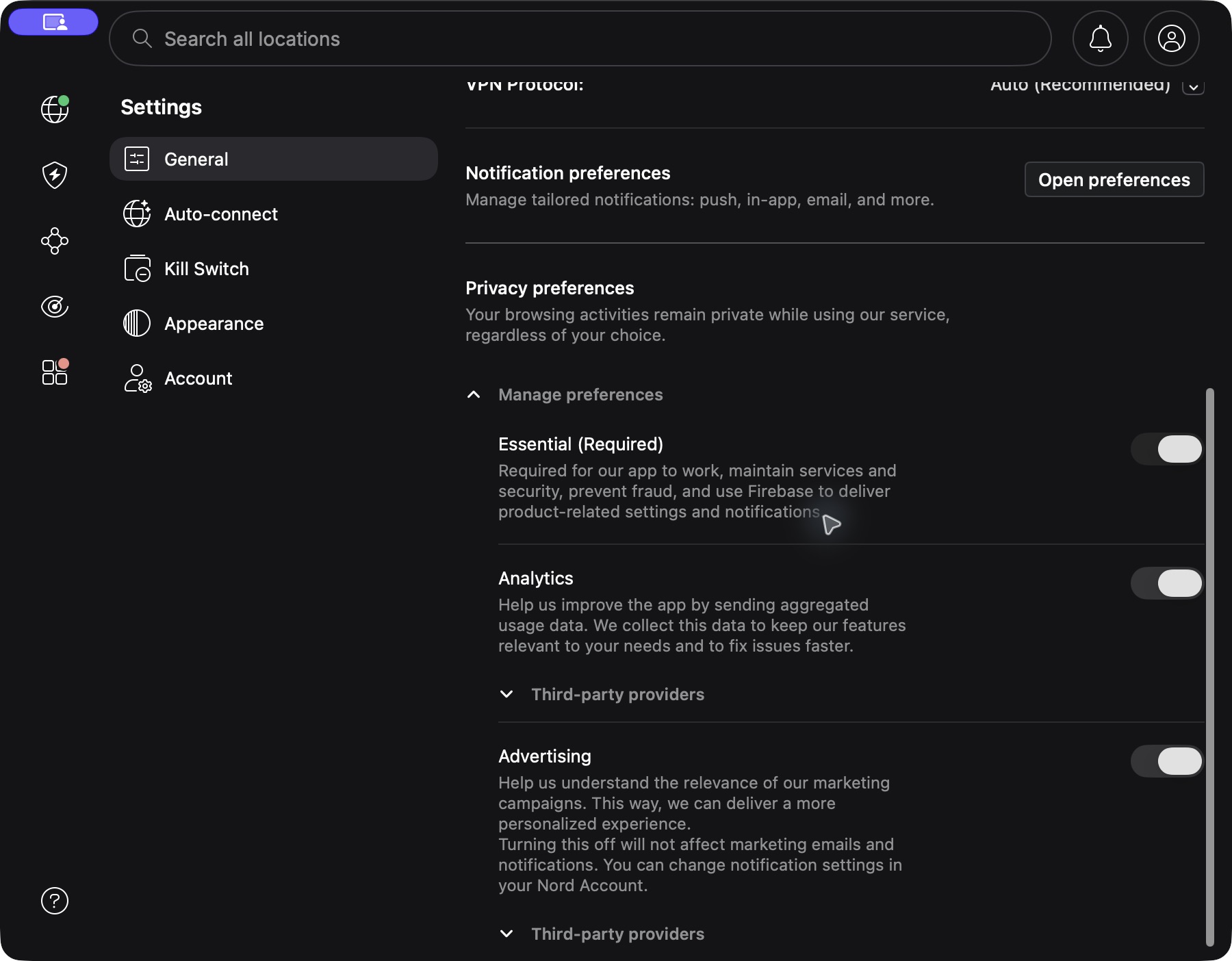Viewport: 1232px width, 961px height.
Task: Click the Analytics label text
Action: (x=536, y=578)
